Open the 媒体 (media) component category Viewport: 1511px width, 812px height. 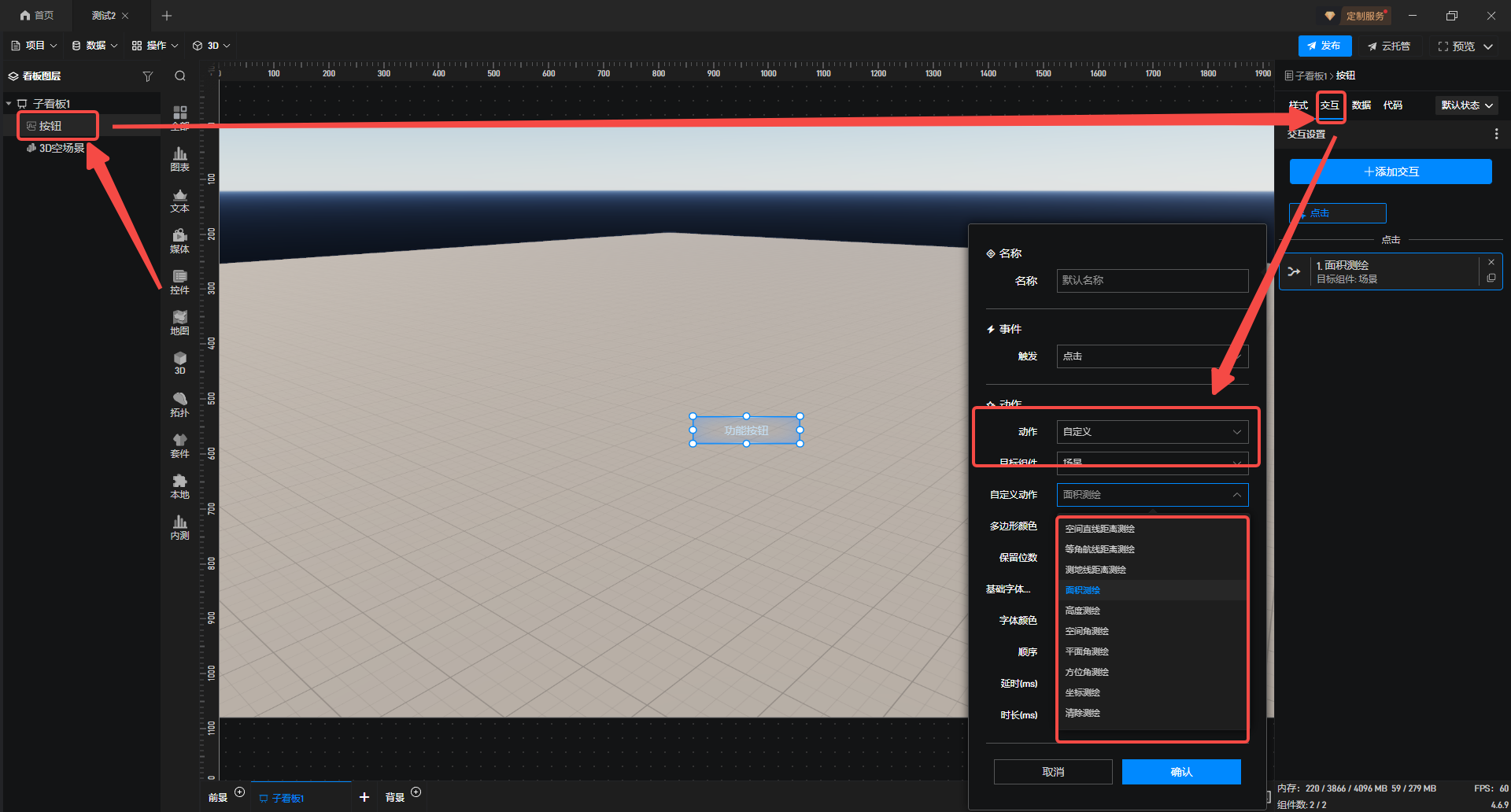179,241
